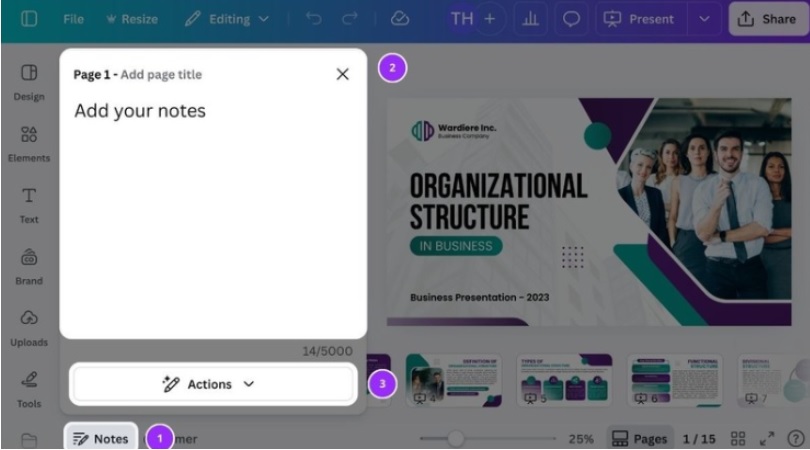Toggle the Notes button
Image resolution: width=810 pixels, height=450 pixels.
click(x=101, y=439)
